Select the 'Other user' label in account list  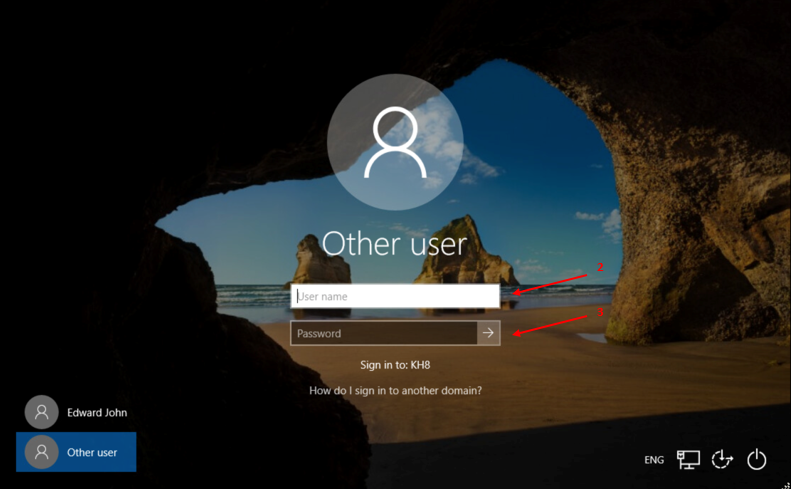[x=92, y=452]
